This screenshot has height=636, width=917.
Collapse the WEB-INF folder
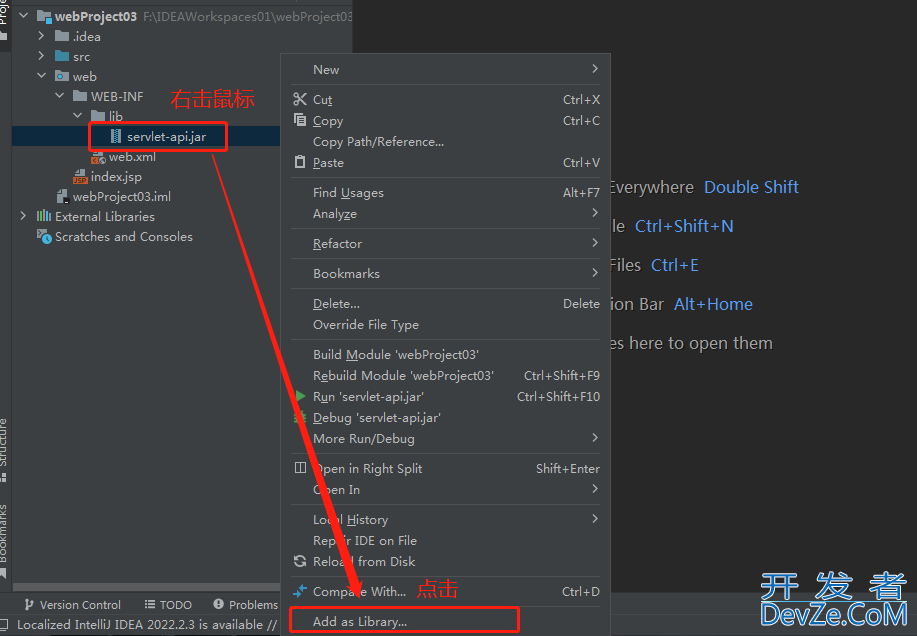click(x=59, y=95)
